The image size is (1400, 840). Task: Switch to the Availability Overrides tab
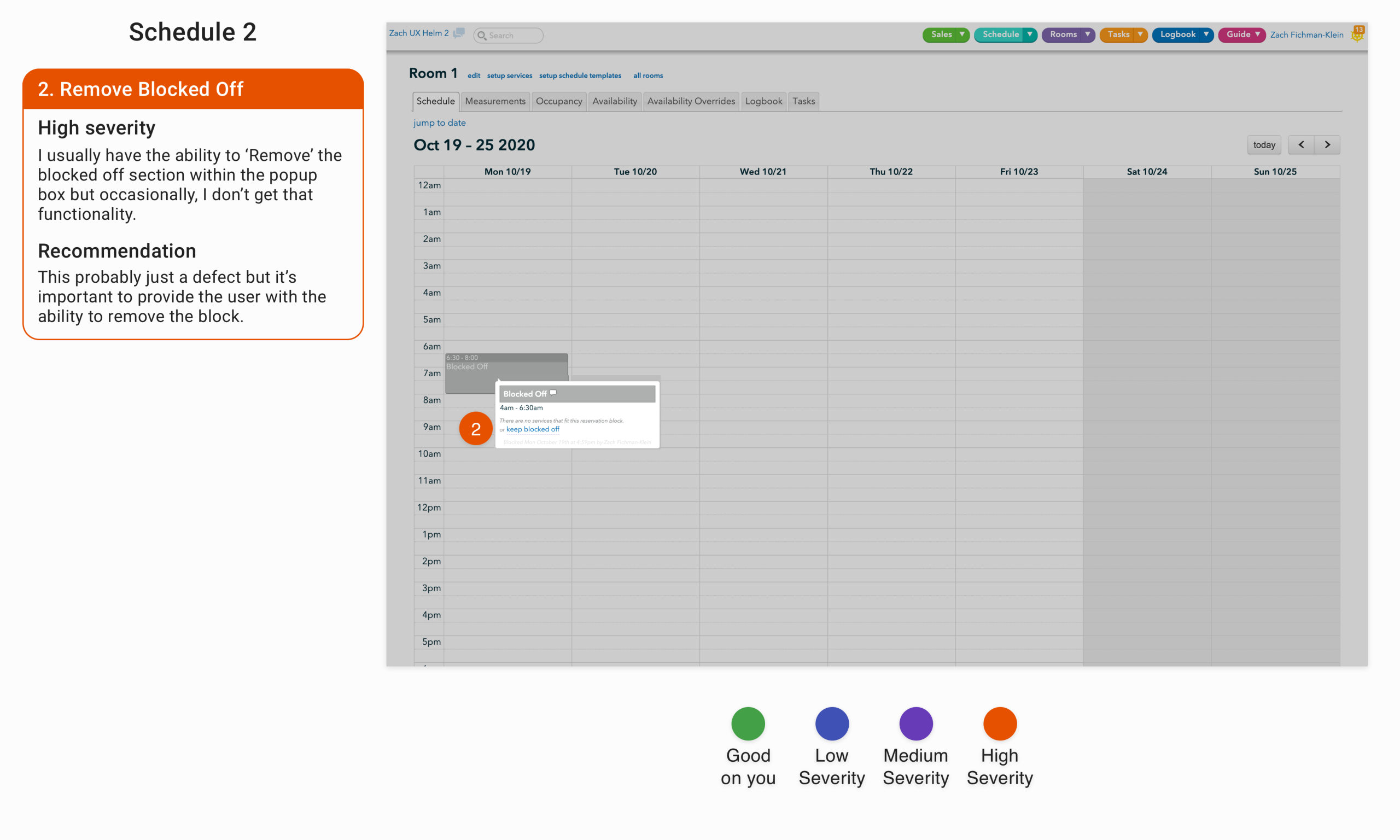click(690, 101)
